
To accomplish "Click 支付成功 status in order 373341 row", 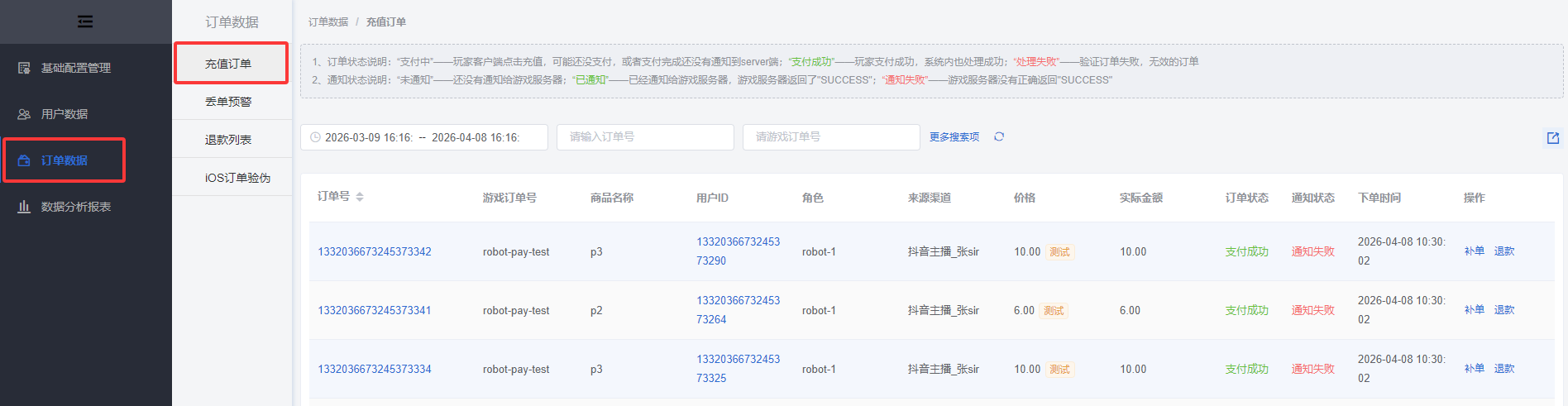I will [x=1247, y=310].
